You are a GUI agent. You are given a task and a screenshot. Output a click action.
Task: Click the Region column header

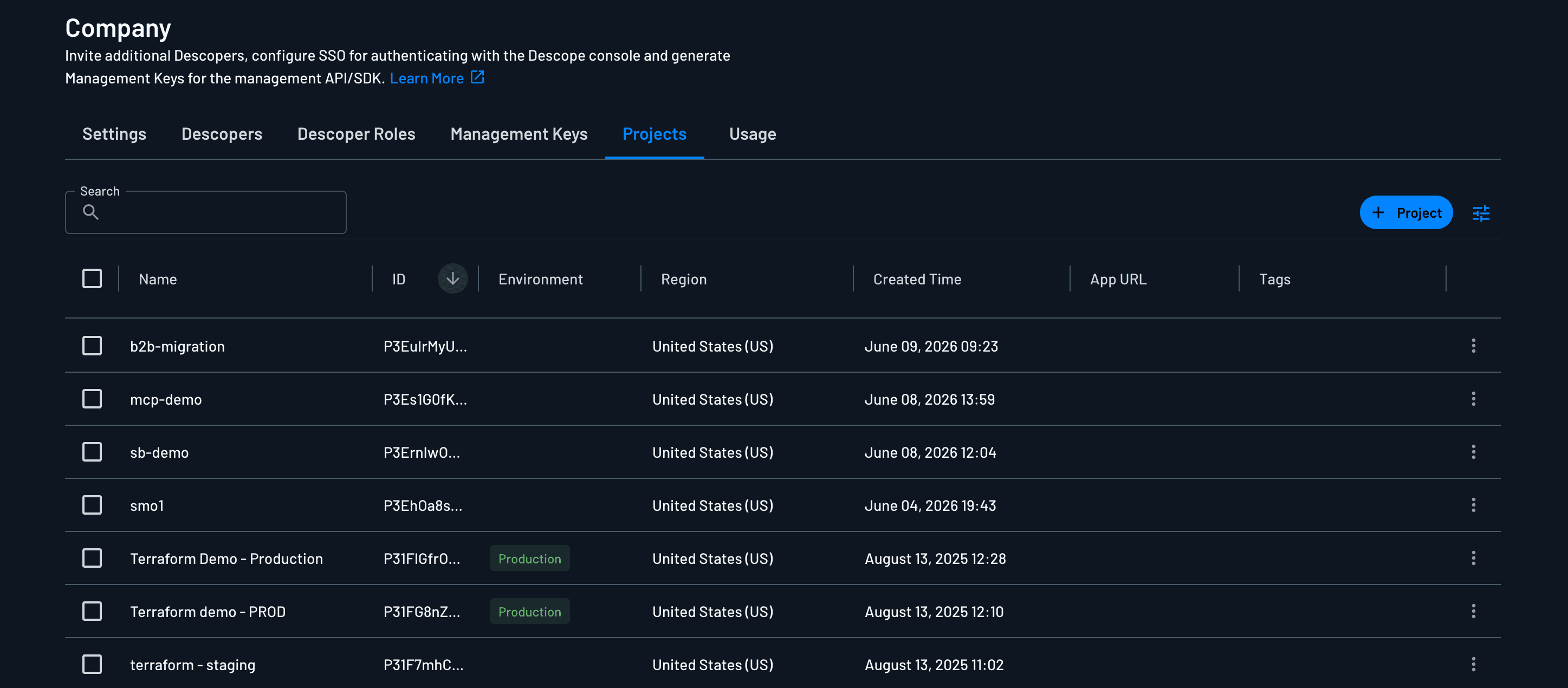pos(684,279)
